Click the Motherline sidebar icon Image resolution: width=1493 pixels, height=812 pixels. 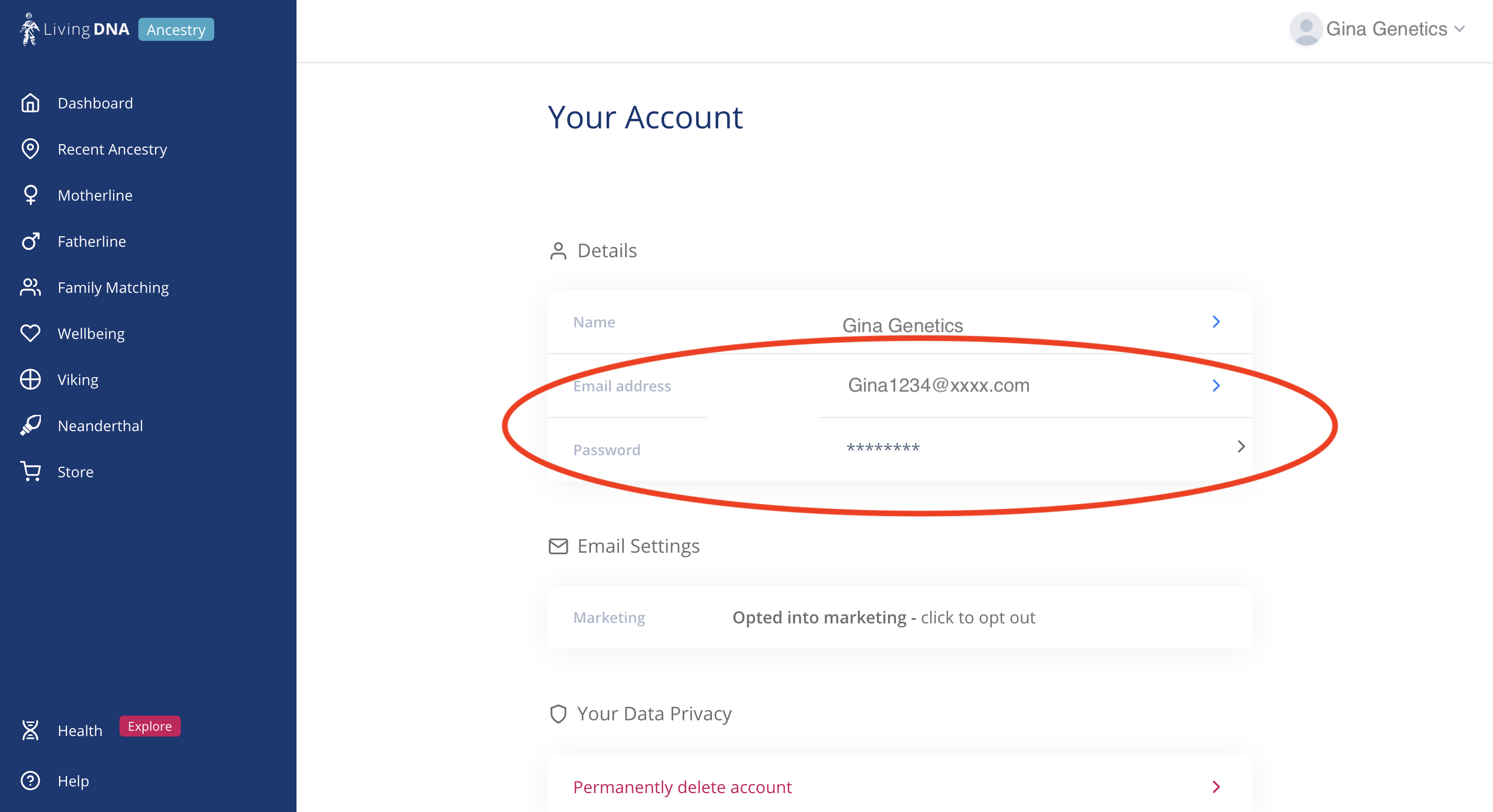30,195
